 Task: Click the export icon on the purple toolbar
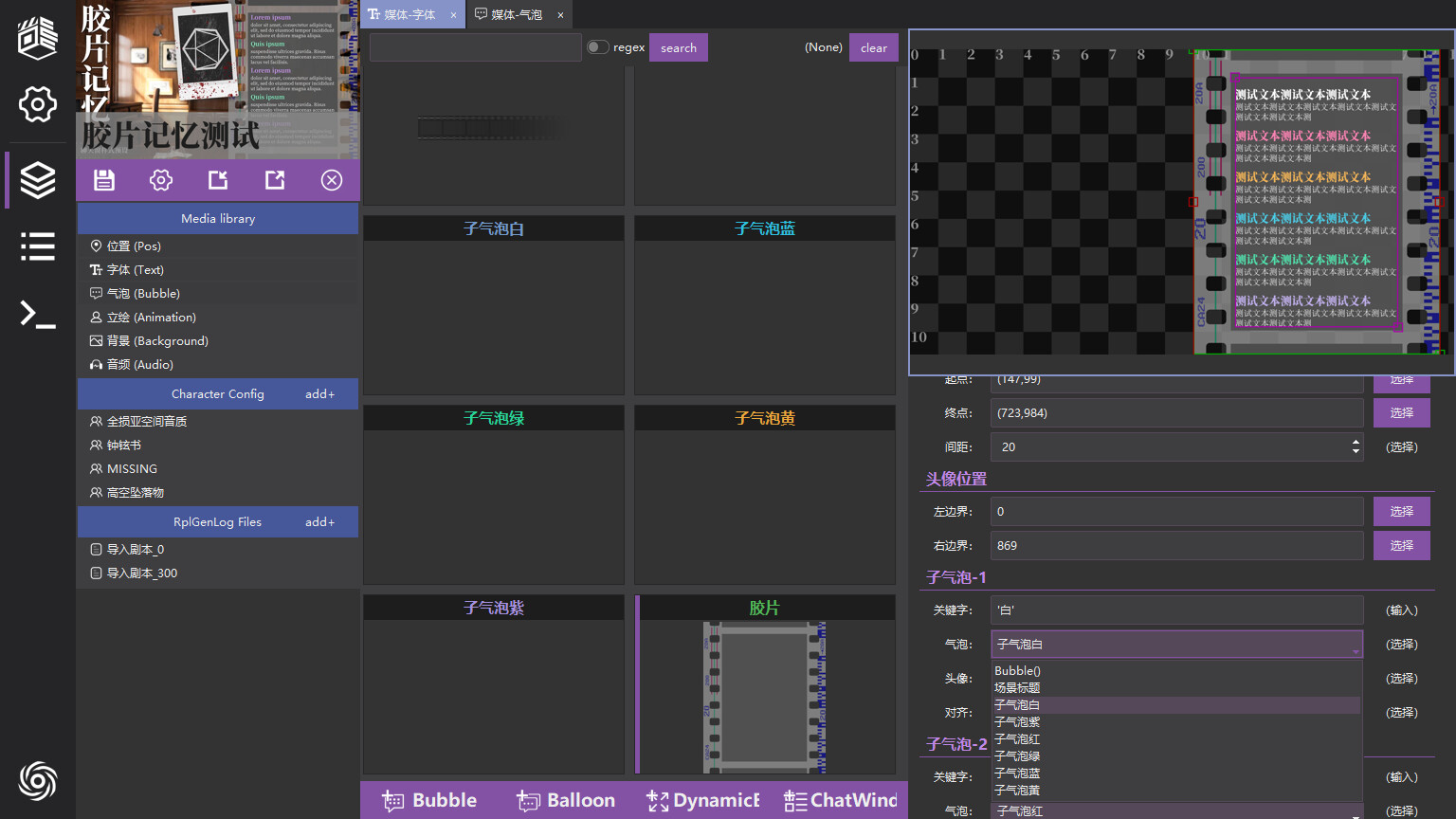(274, 179)
